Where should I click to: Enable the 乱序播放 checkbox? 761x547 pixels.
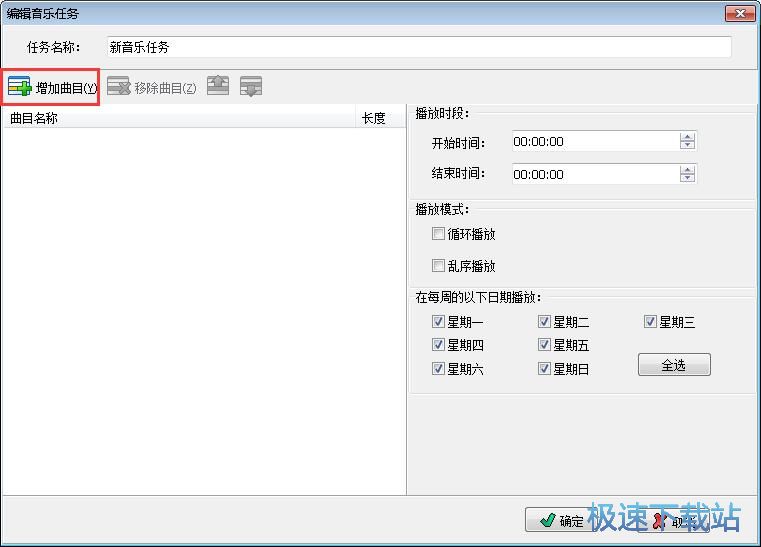pyautogui.click(x=438, y=265)
